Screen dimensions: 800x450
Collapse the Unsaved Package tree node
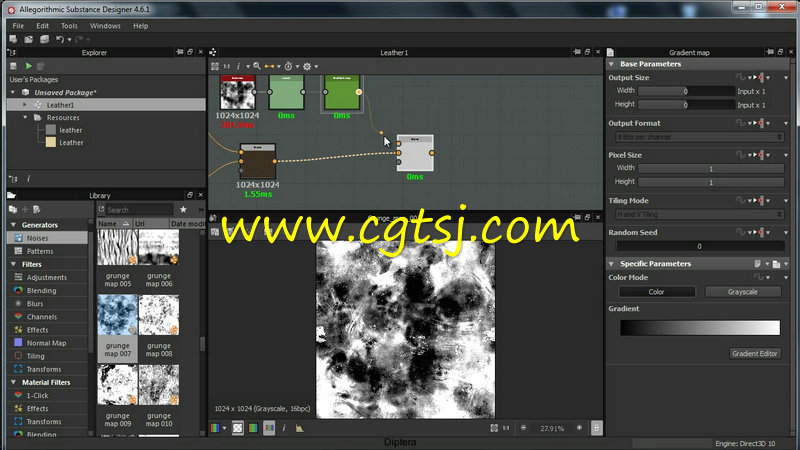tap(13, 92)
